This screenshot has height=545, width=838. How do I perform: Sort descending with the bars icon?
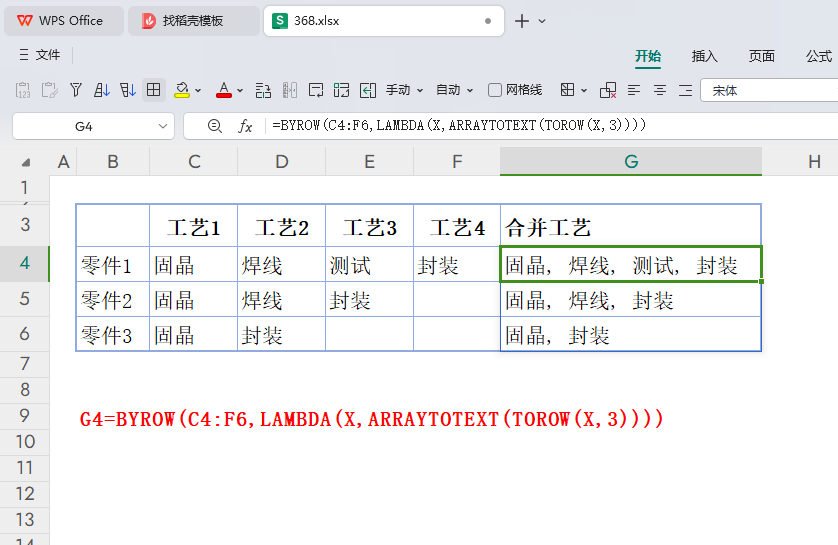128,90
